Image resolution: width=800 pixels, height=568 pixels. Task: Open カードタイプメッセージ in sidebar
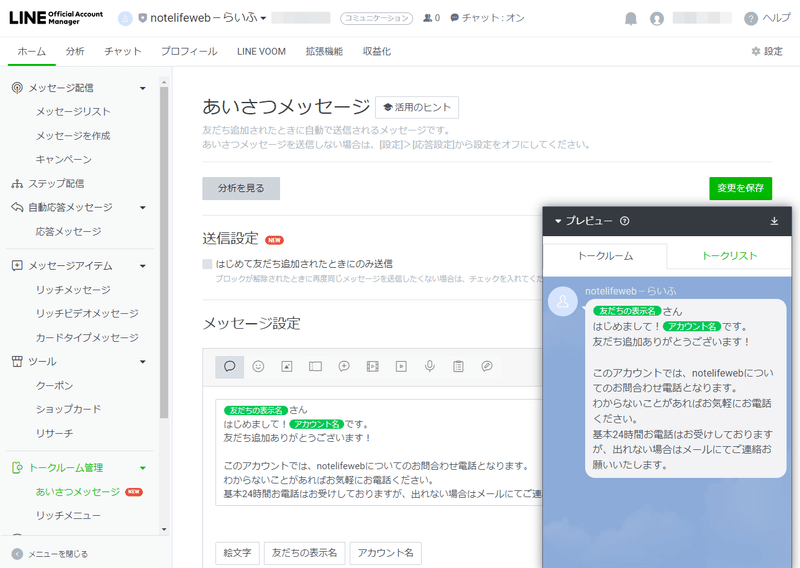tap(87, 337)
